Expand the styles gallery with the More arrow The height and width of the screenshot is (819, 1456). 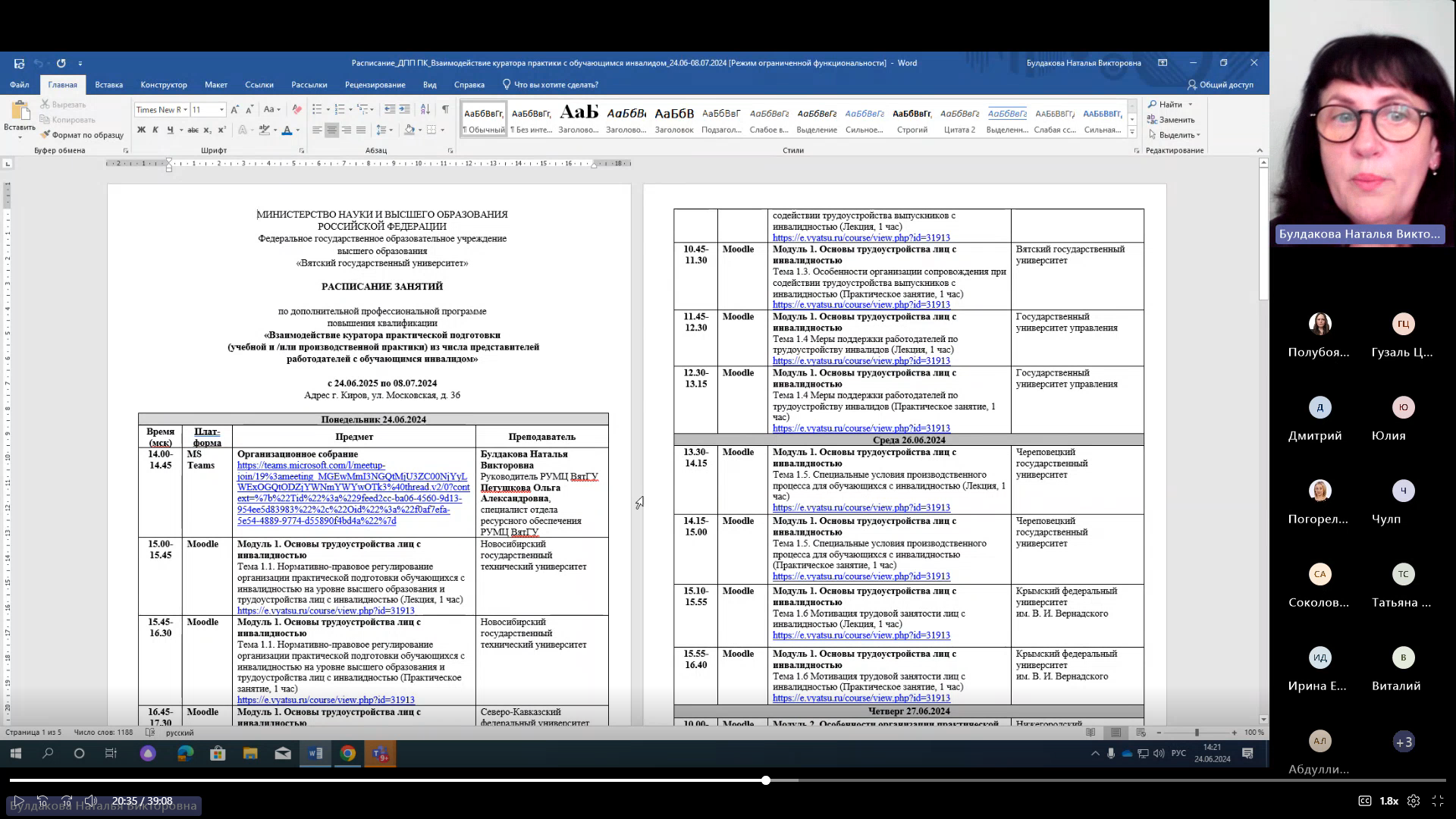1132,132
